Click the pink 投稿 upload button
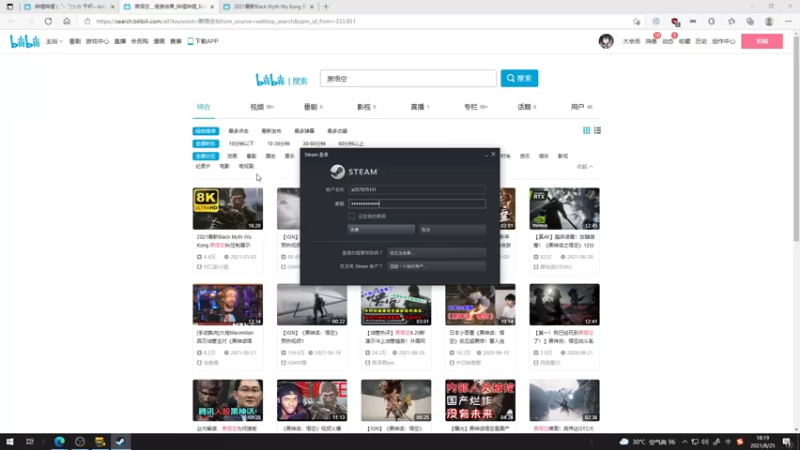This screenshot has height=450, width=800. (762, 41)
